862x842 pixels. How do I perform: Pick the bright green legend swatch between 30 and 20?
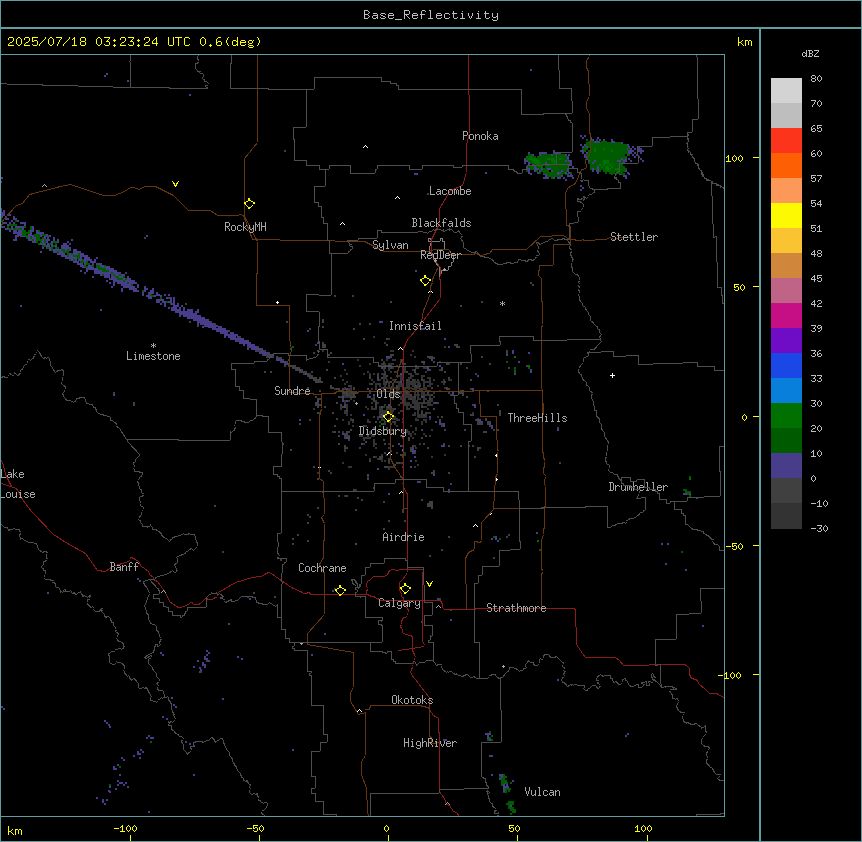click(786, 416)
